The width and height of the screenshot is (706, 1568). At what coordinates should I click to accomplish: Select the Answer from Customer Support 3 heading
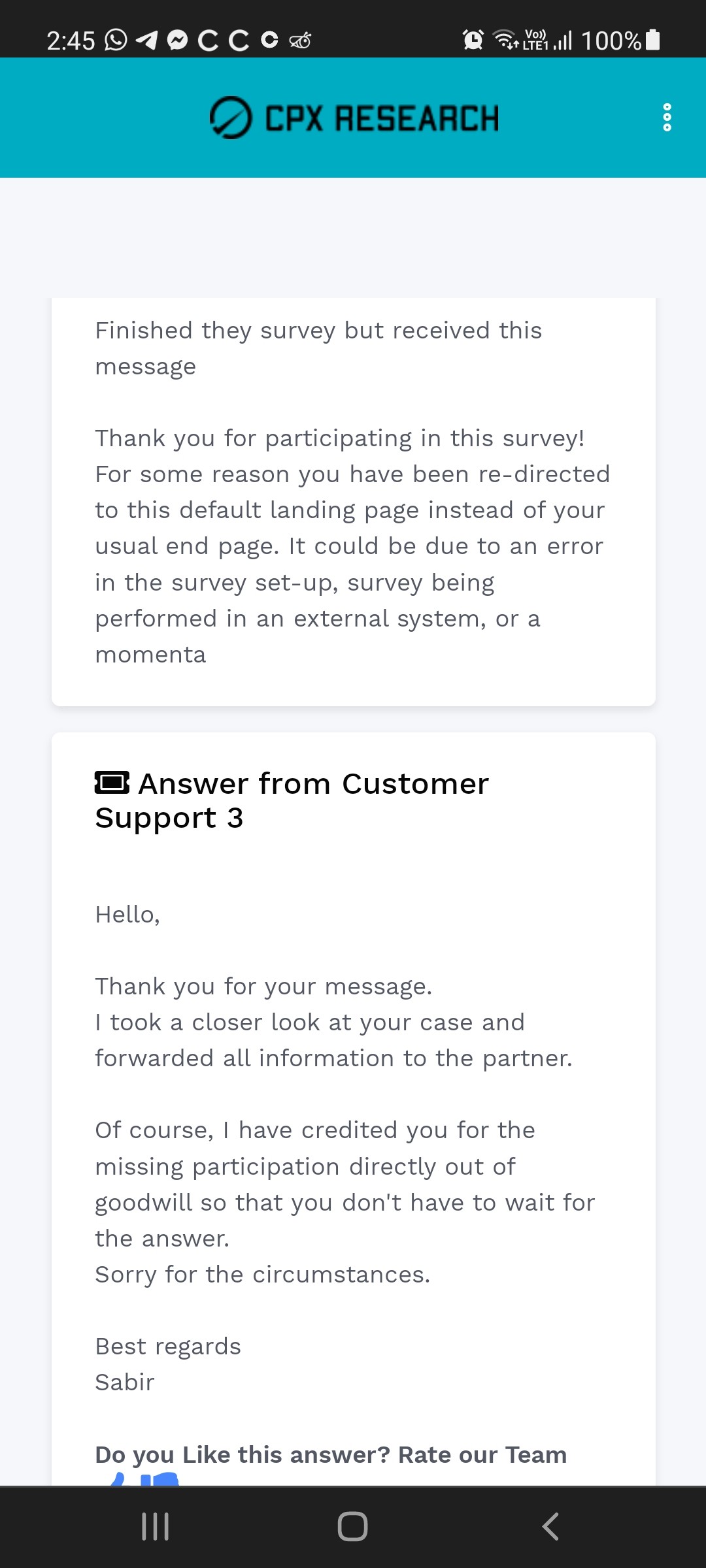pyautogui.click(x=292, y=800)
